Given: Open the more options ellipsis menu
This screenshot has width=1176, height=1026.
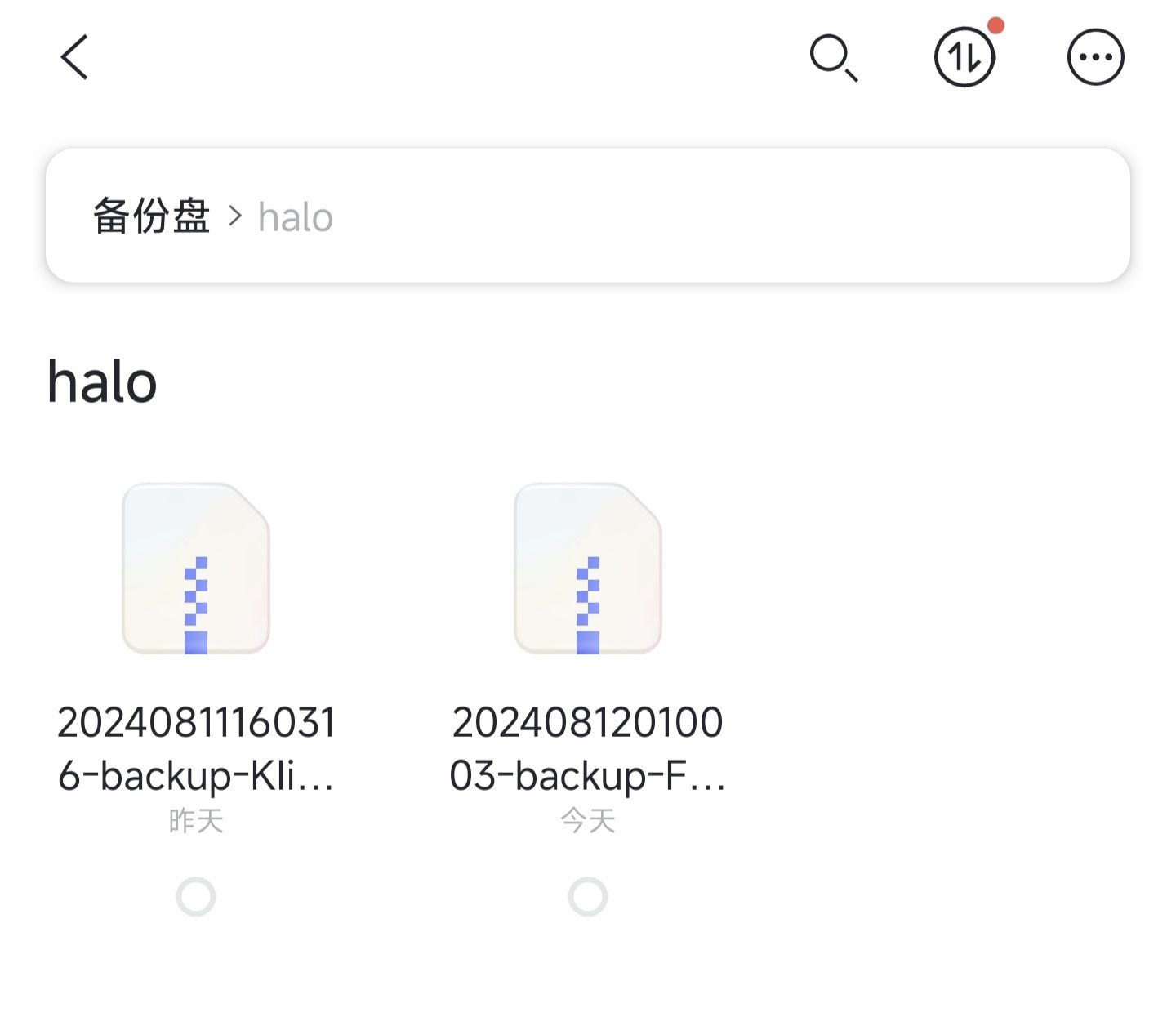Looking at the screenshot, I should click(x=1095, y=58).
